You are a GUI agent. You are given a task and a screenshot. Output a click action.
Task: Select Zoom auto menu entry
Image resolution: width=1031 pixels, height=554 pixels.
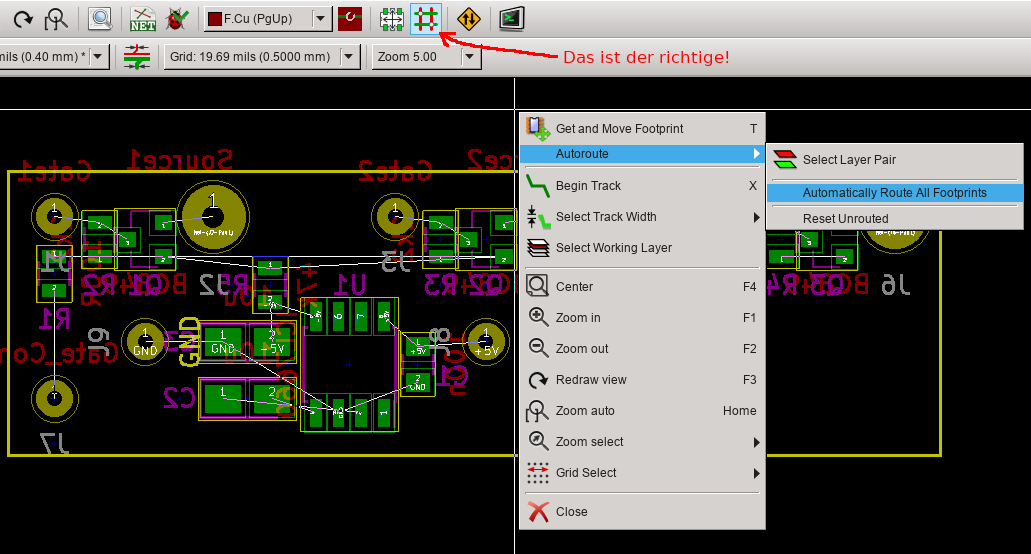tap(642, 411)
